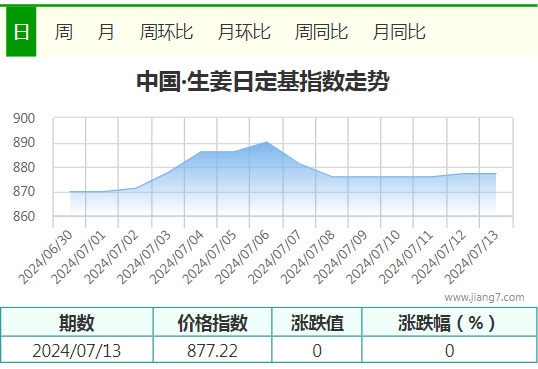Viewport: 538px width, 369px height.
Task: Open the www.jiang7.com watermark link
Action: pos(484,297)
